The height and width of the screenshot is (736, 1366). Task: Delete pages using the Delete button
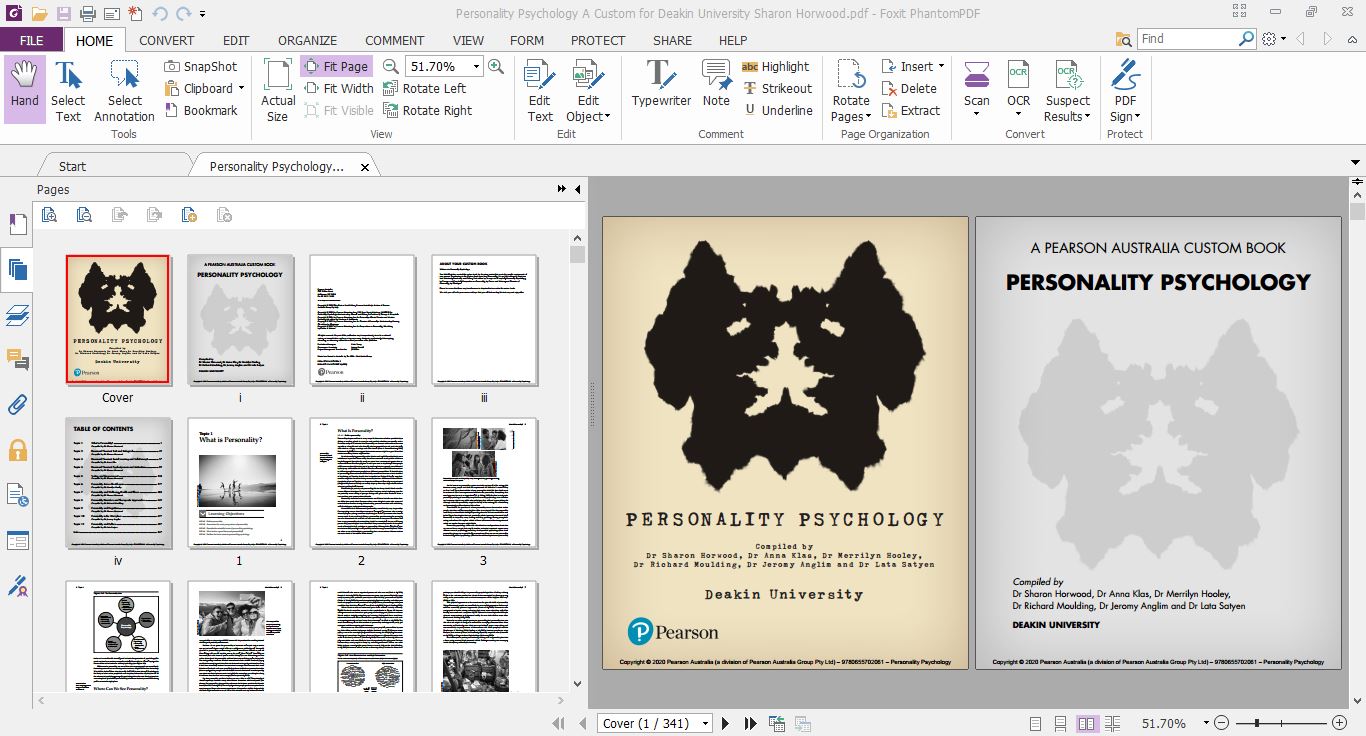(909, 88)
